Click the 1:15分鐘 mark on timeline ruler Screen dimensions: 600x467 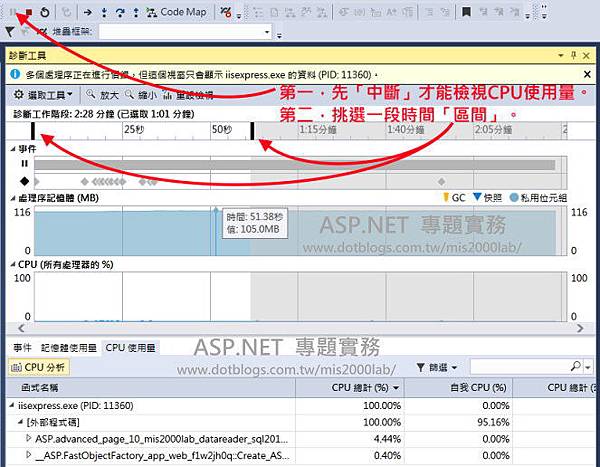point(318,129)
